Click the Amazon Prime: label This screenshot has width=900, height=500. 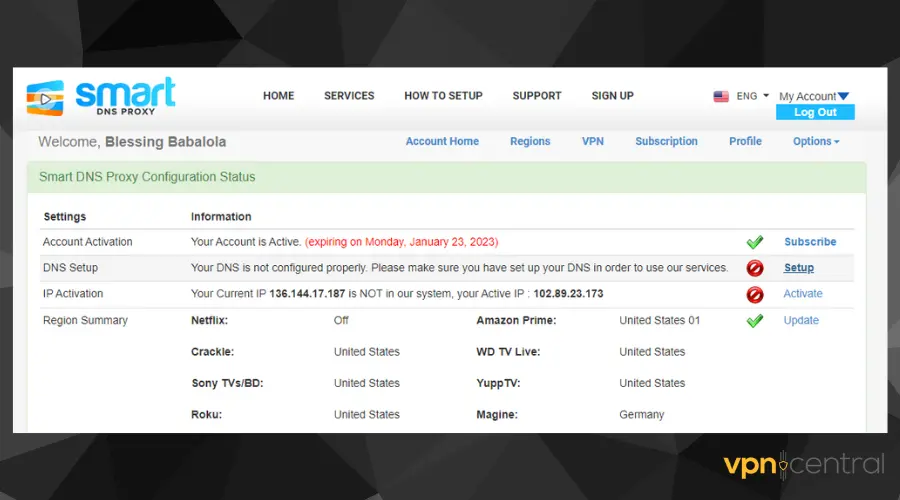pyautogui.click(x=516, y=320)
